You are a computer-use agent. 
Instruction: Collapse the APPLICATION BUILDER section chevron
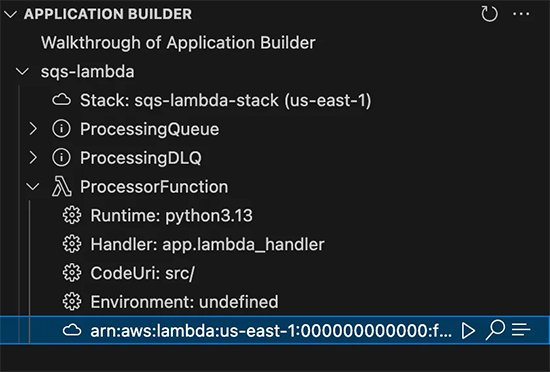(x=11, y=14)
